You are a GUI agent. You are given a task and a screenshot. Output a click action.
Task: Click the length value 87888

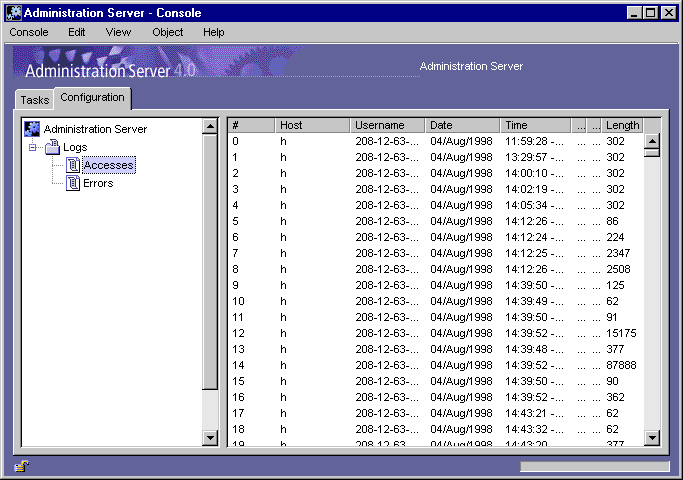point(621,365)
